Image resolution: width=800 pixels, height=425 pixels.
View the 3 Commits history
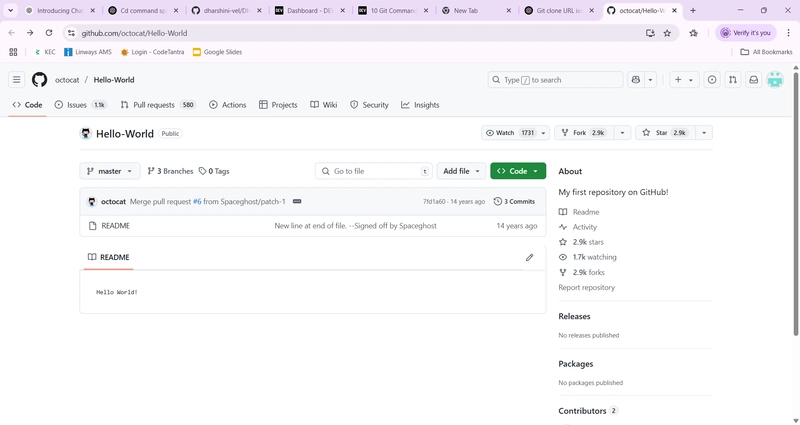coord(514,202)
